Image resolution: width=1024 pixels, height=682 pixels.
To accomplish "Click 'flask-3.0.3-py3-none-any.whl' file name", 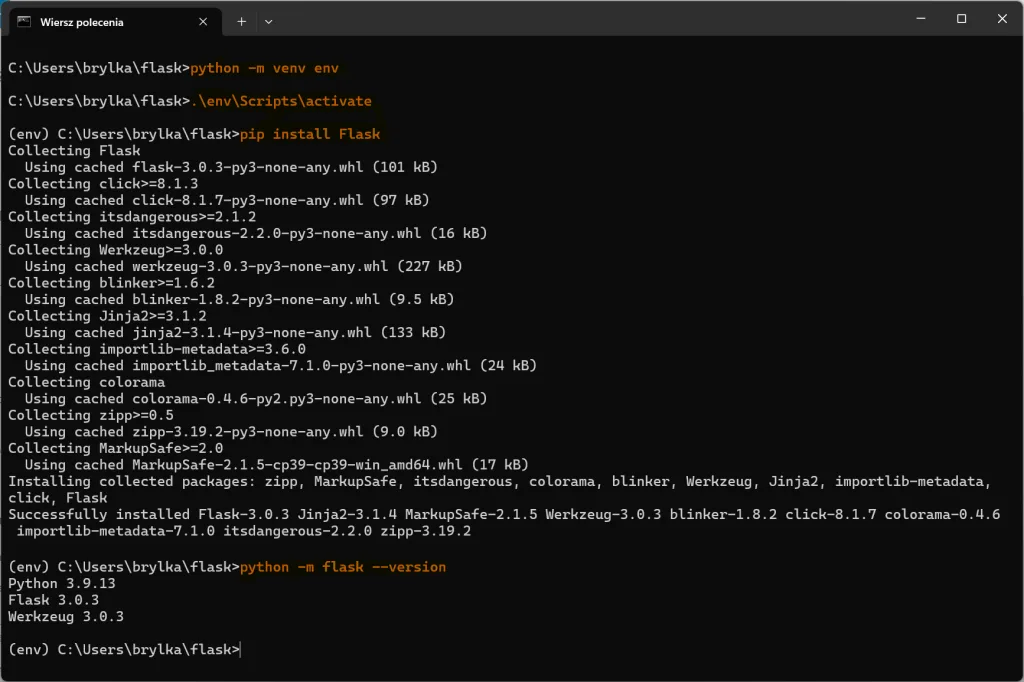I will pos(248,167).
